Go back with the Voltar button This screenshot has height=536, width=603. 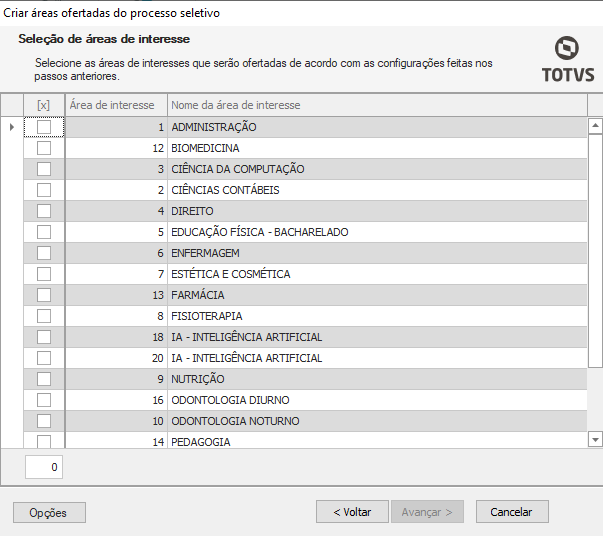tap(352, 512)
